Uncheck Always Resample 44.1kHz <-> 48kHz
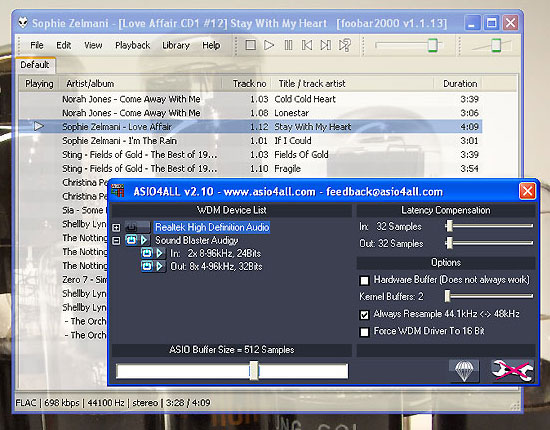This screenshot has width=550, height=430. (364, 315)
